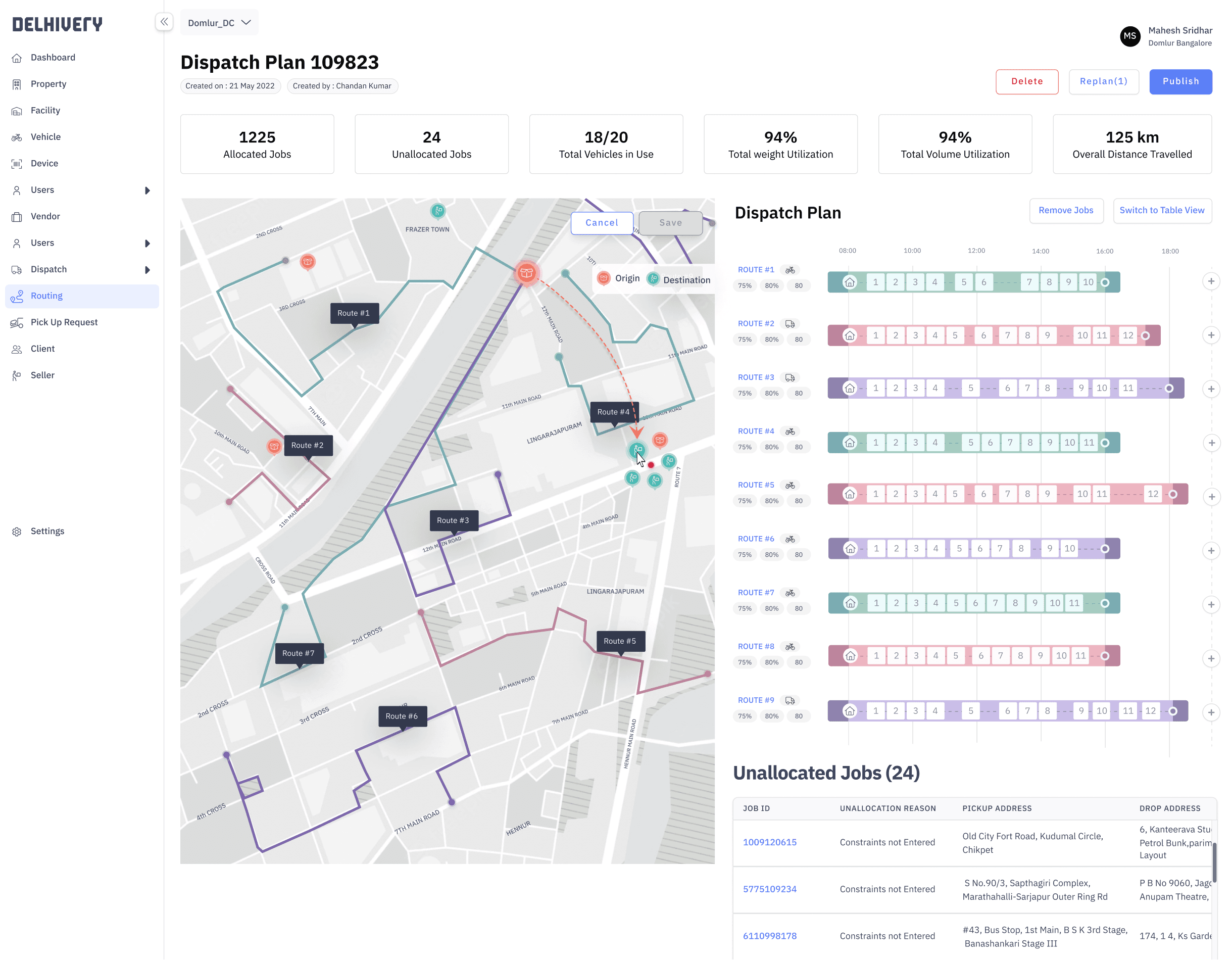
Task: Open job ID 1009120615 link
Action: (769, 842)
